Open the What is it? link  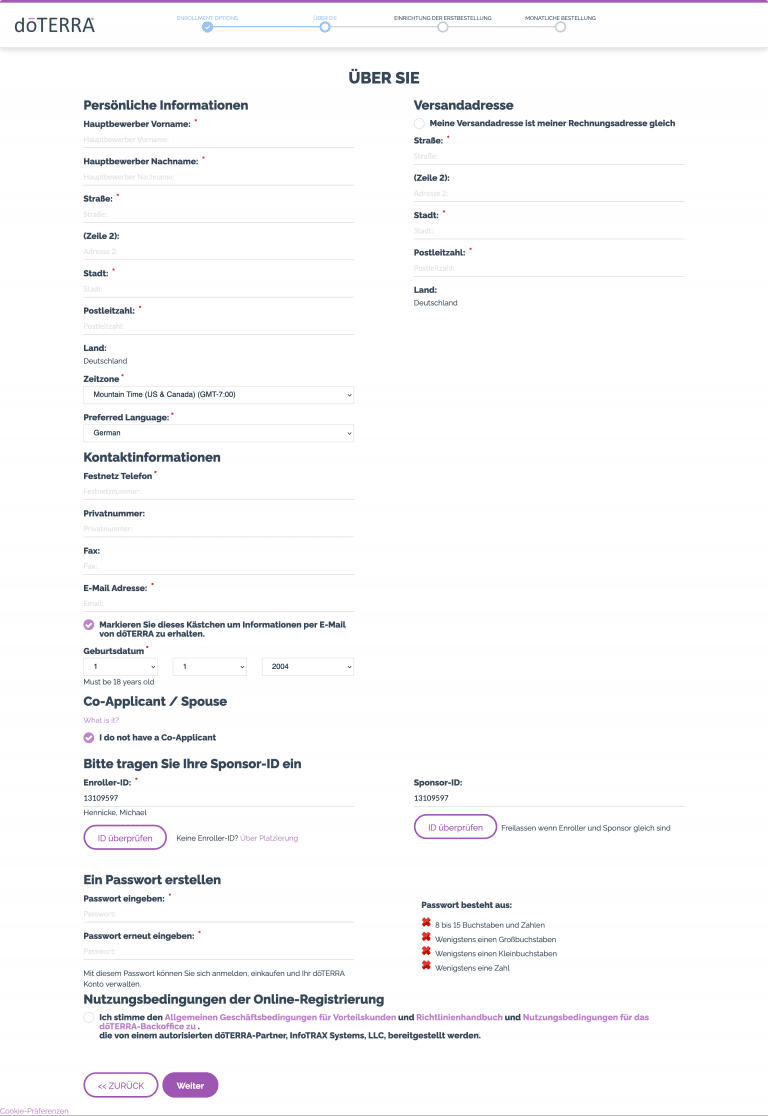101,720
